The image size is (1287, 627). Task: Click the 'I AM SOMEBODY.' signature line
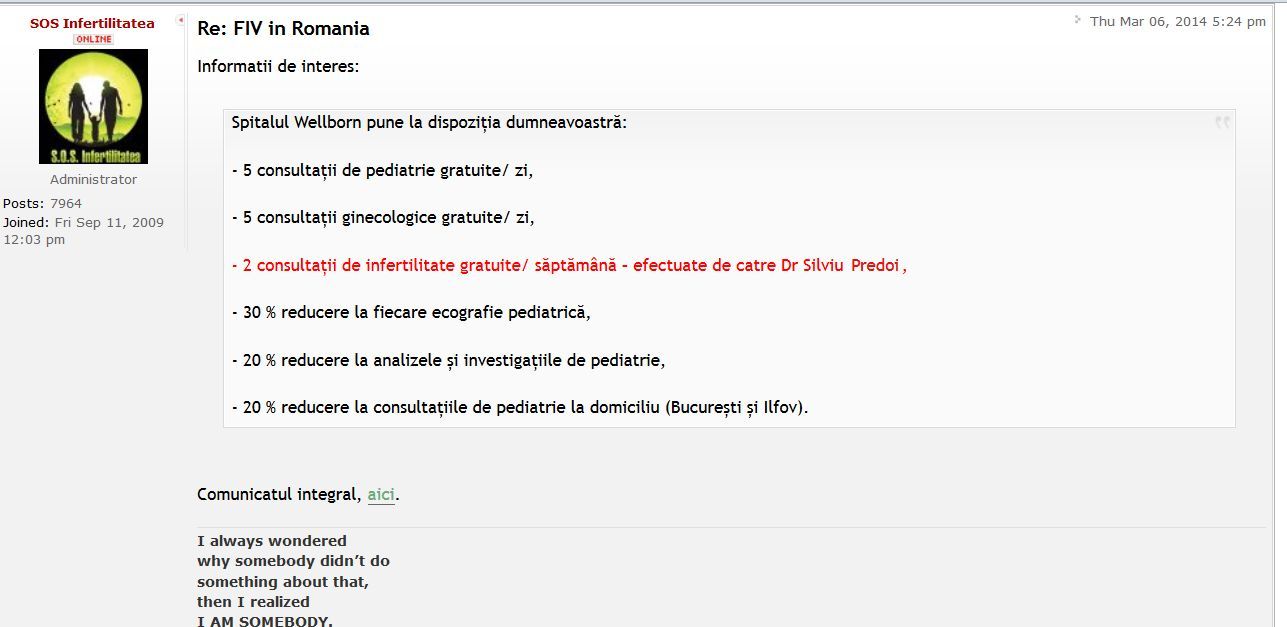(x=264, y=621)
